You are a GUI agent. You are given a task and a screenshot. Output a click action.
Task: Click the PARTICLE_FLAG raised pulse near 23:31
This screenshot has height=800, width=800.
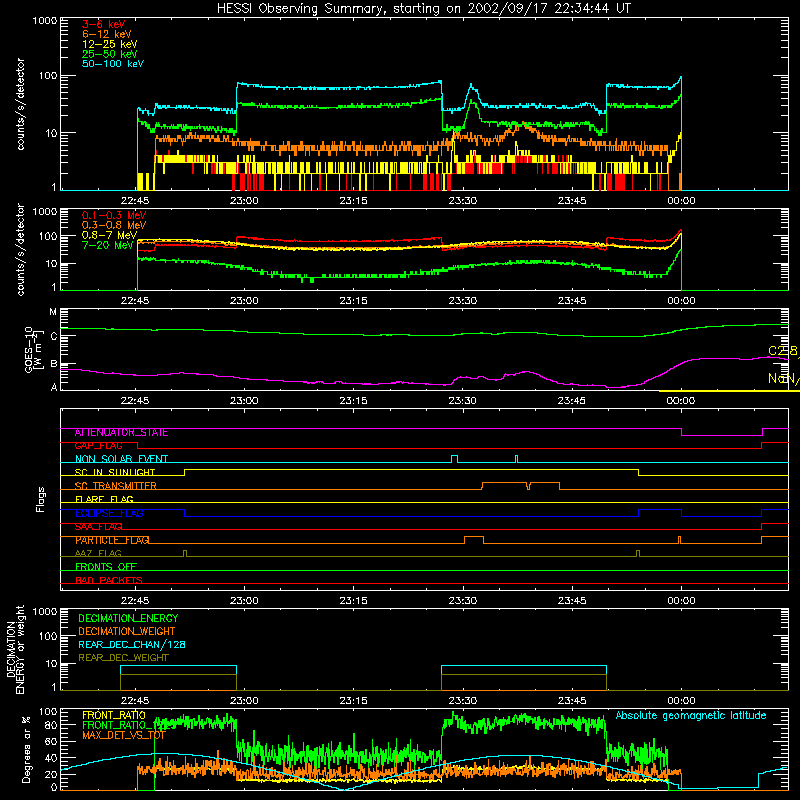tap(474, 540)
